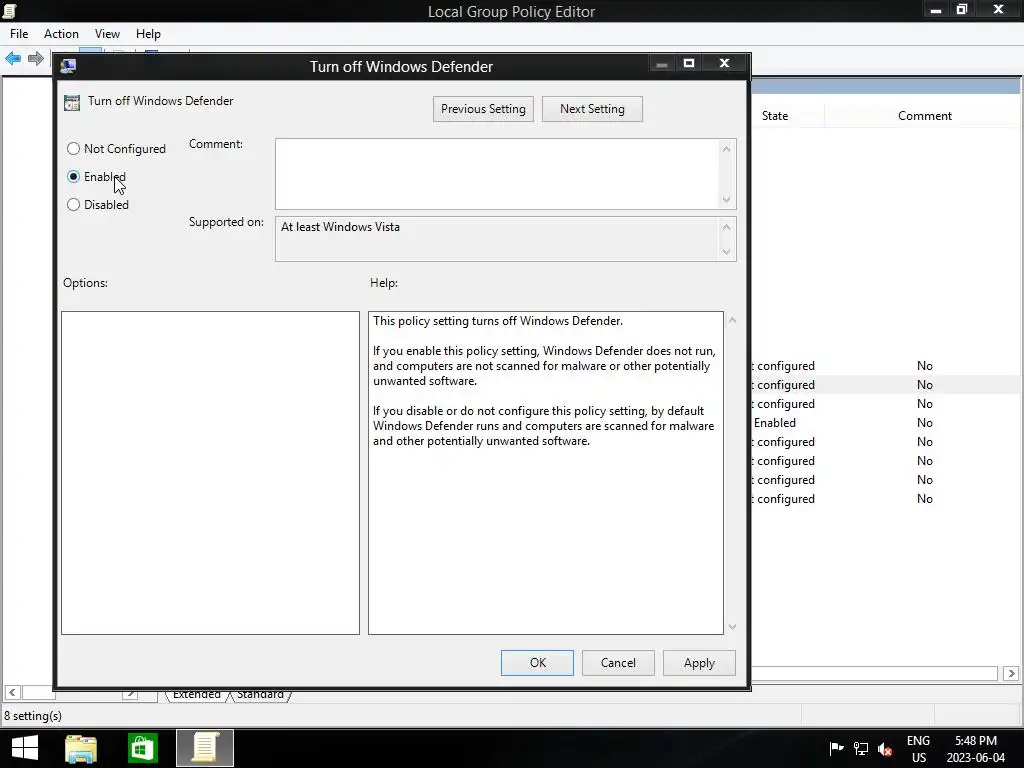Go to Next Setting

(x=592, y=109)
